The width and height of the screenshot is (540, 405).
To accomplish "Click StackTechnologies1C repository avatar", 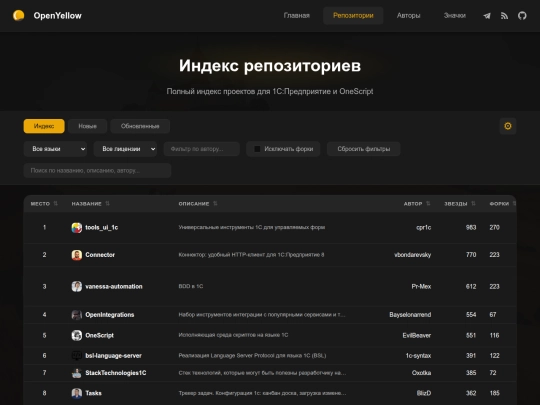I will pos(76,373).
